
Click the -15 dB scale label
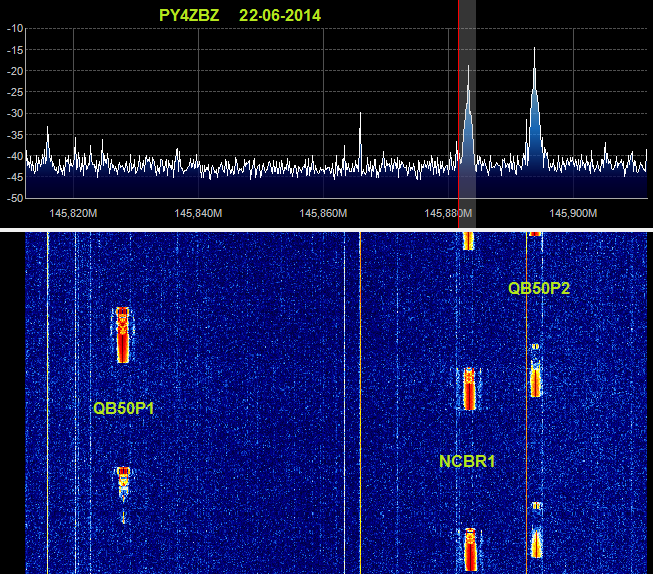pyautogui.click(x=15, y=50)
